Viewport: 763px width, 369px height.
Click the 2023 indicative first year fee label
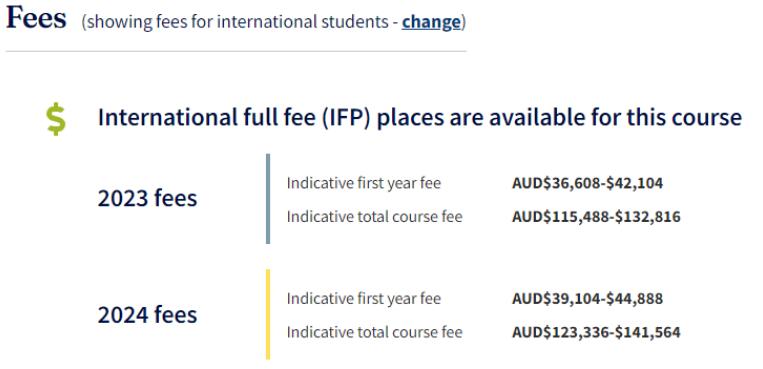point(363,184)
